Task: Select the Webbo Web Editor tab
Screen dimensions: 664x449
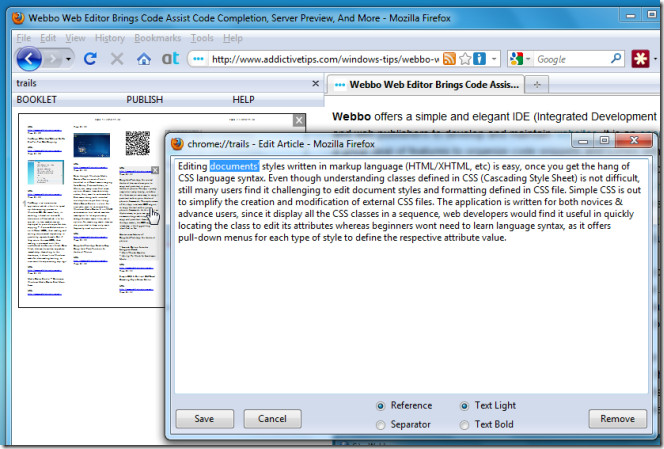Action: tap(426, 85)
